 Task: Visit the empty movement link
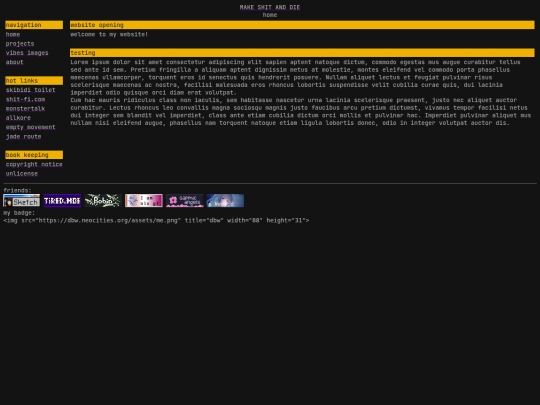[x=30, y=127]
